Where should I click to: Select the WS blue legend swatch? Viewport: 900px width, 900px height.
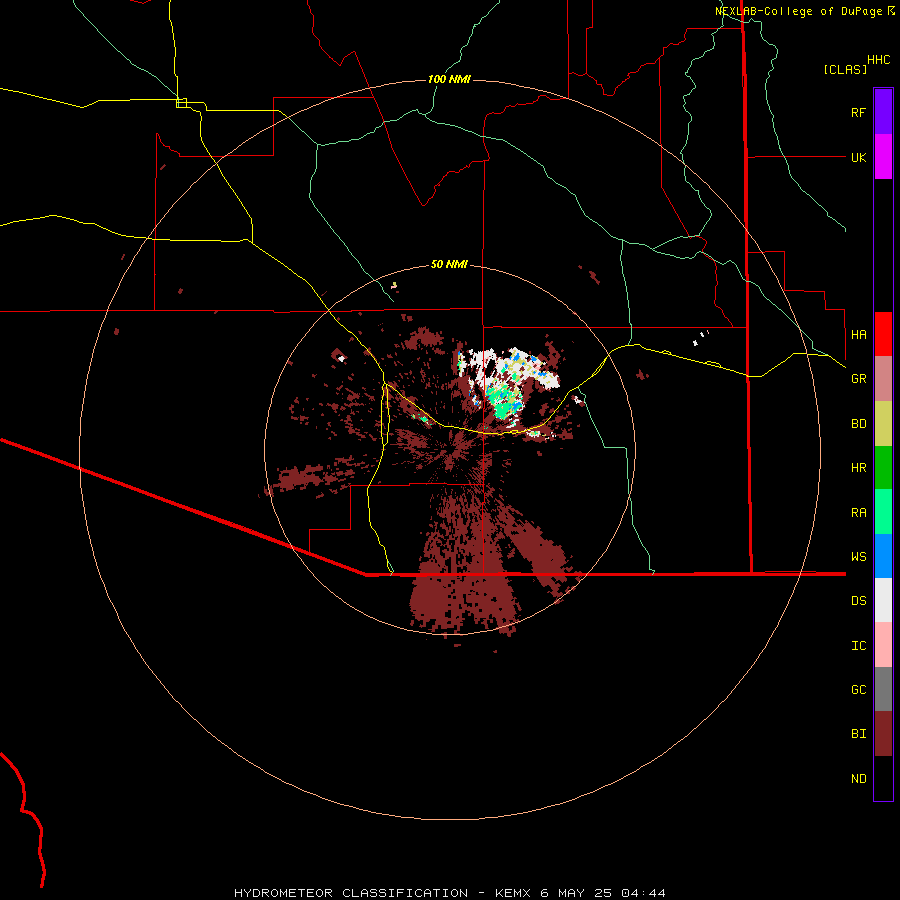coord(883,556)
